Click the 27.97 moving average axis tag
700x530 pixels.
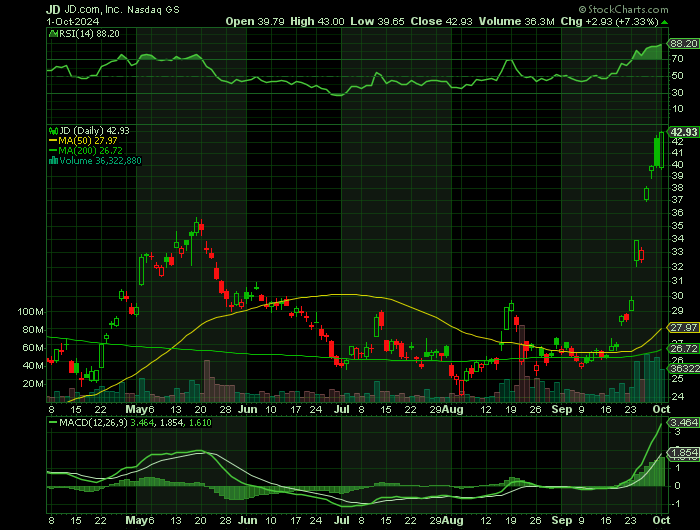[683, 327]
